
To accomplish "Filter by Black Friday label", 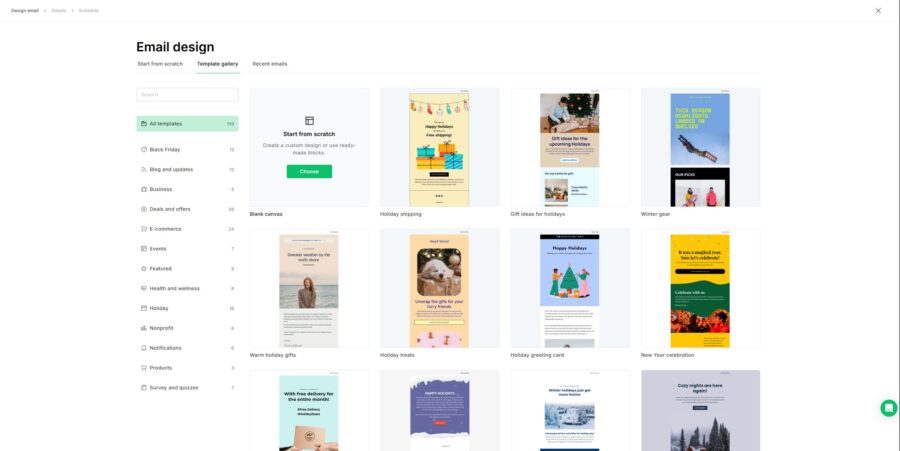I will 165,149.
